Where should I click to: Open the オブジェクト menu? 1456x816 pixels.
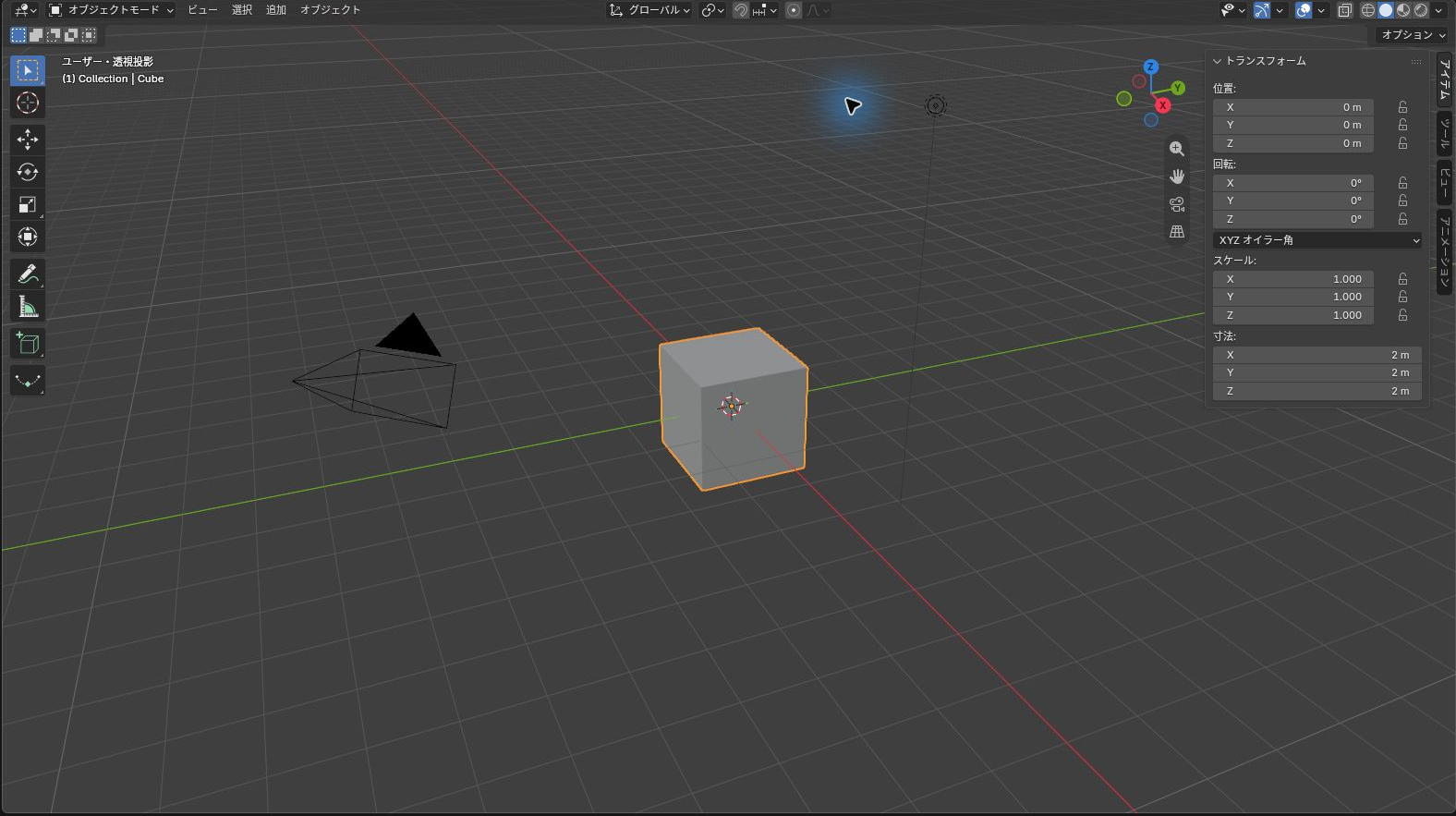pyautogui.click(x=330, y=10)
